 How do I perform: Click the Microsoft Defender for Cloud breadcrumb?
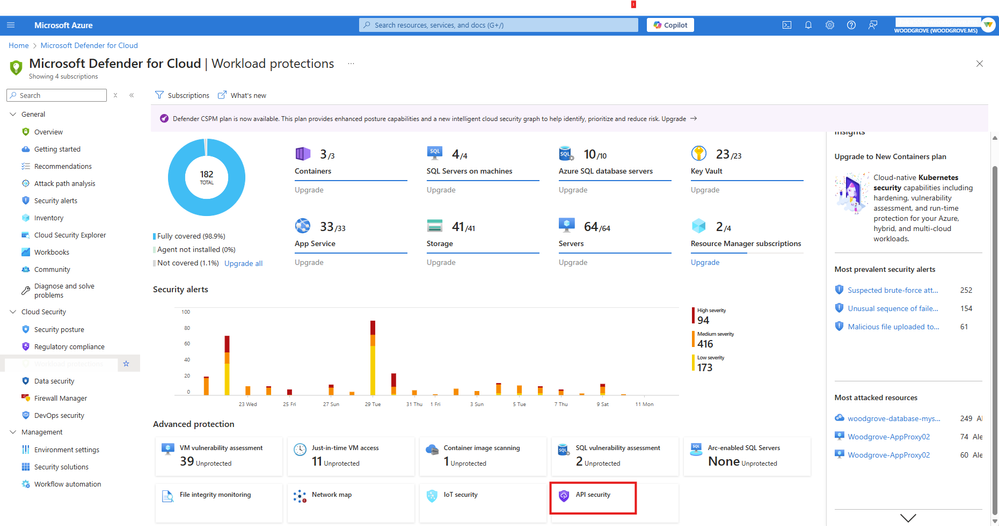click(x=89, y=46)
